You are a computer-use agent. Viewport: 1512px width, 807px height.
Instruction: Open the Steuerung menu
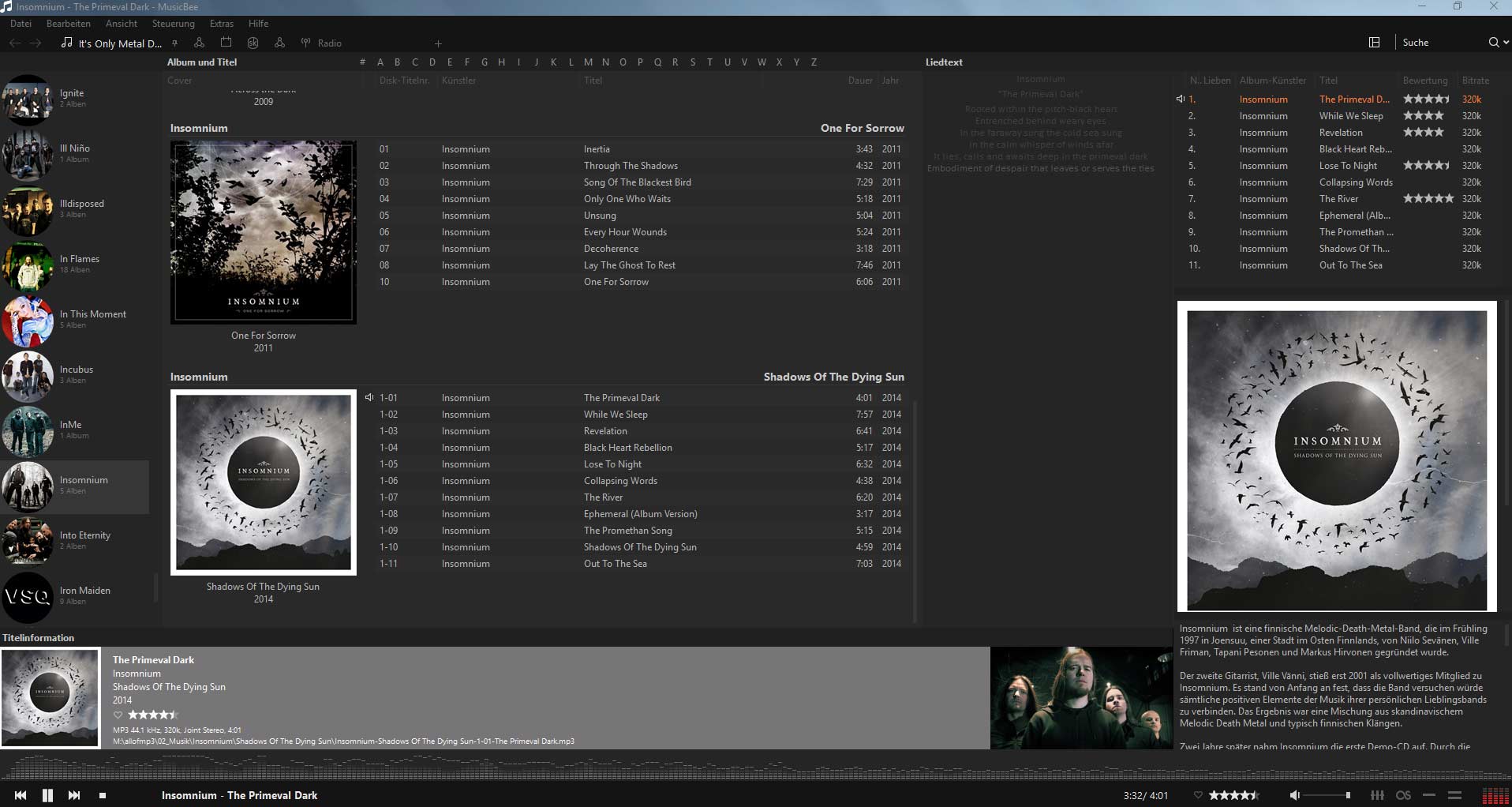coord(174,24)
